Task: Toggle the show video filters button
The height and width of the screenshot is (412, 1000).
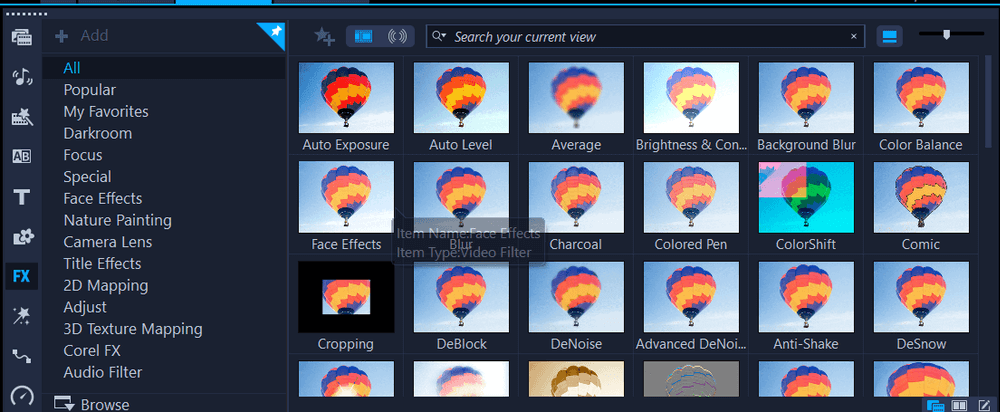Action: (x=363, y=36)
